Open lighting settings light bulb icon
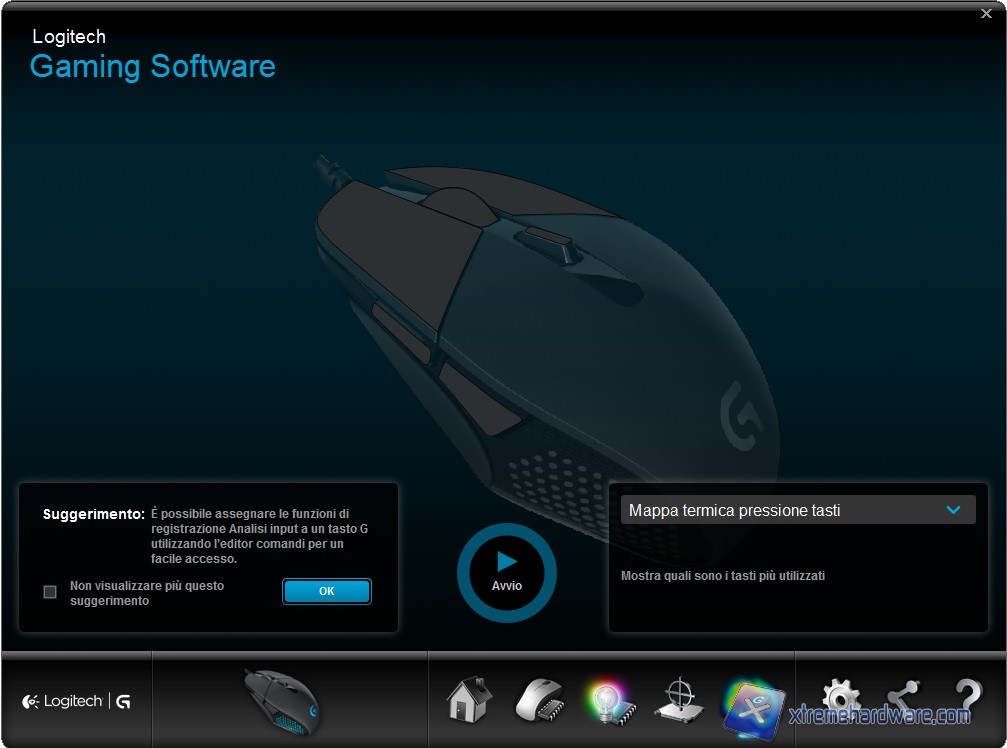The height and width of the screenshot is (748, 1007). [x=608, y=700]
